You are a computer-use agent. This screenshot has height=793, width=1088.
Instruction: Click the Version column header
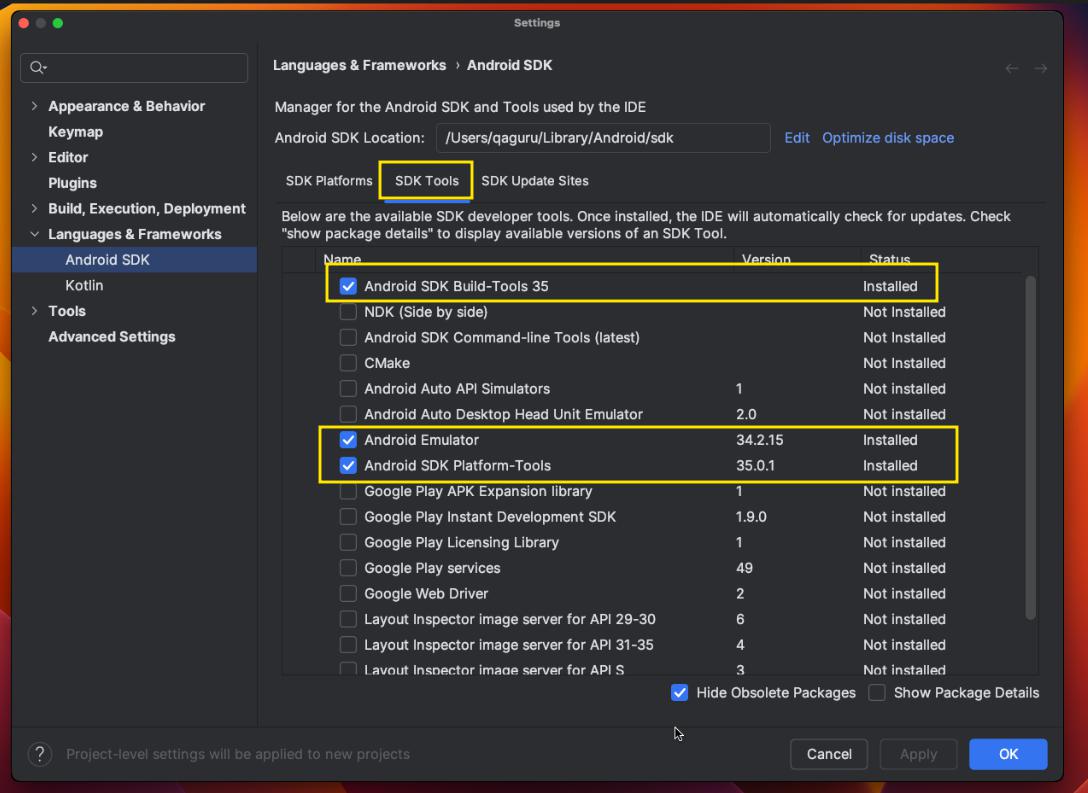tap(766, 259)
